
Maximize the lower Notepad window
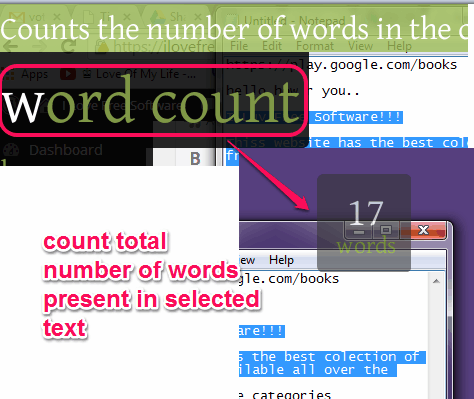(x=386, y=230)
